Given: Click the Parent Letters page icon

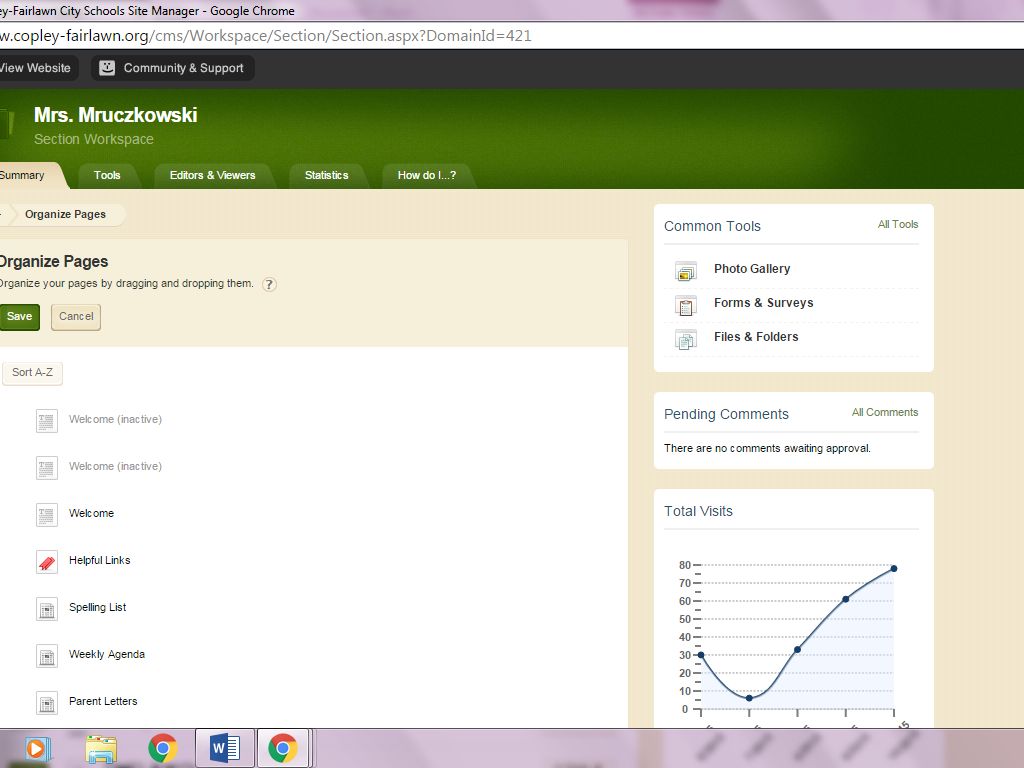Looking at the screenshot, I should [x=47, y=702].
